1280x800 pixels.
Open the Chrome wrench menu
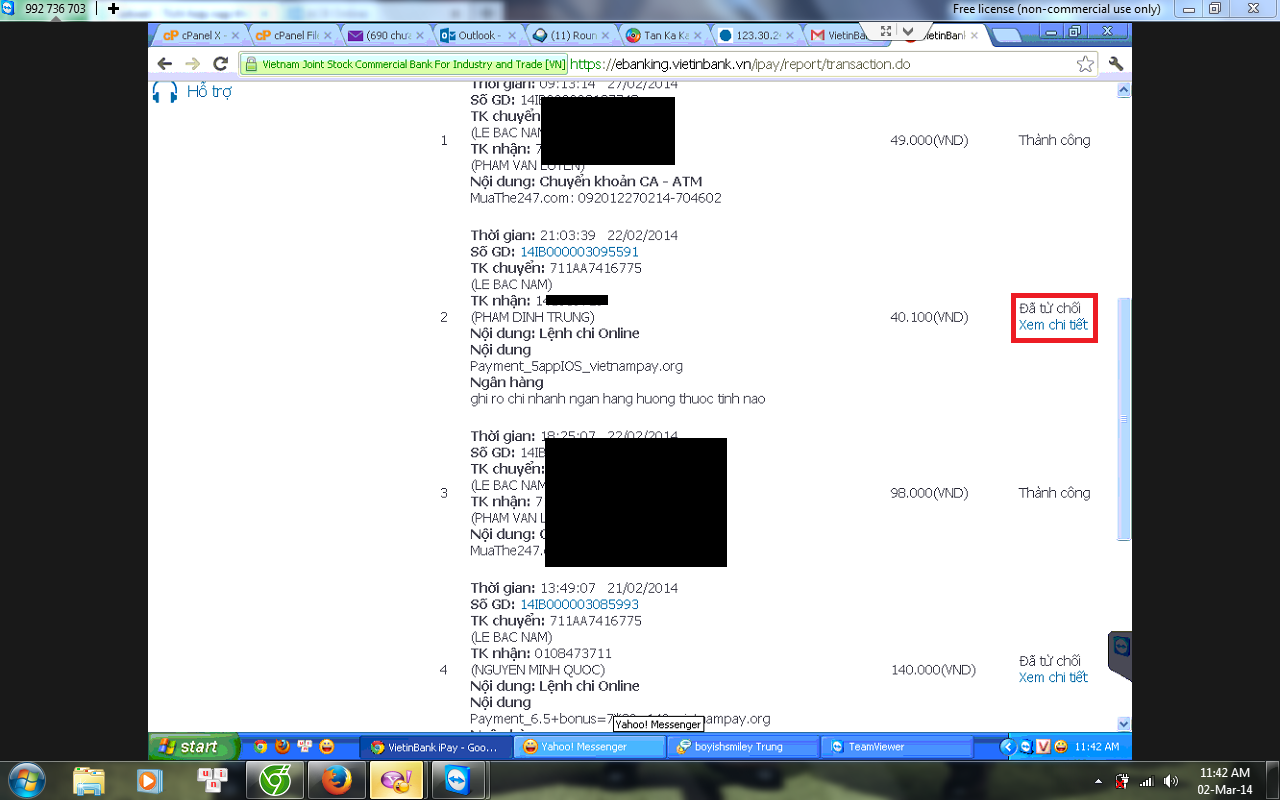(1116, 64)
